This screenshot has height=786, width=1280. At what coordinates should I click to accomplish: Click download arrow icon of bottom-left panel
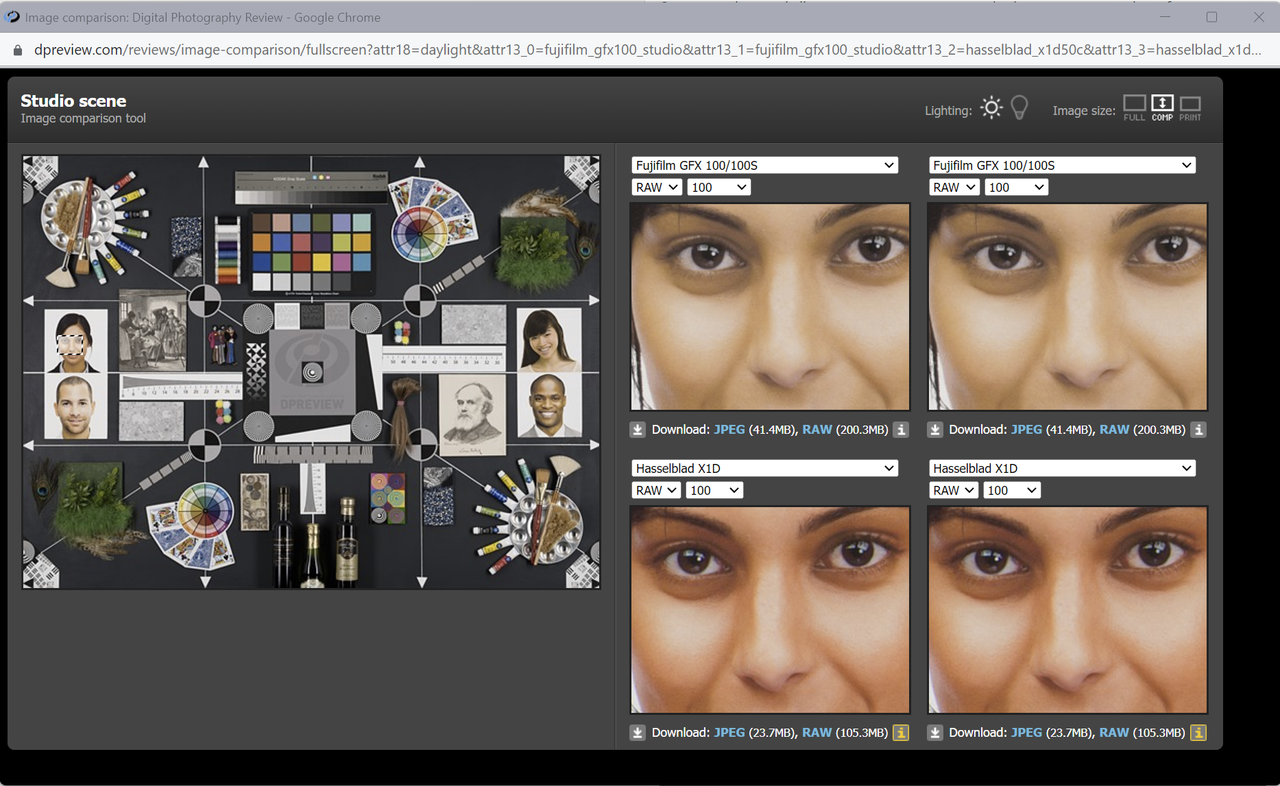point(638,732)
